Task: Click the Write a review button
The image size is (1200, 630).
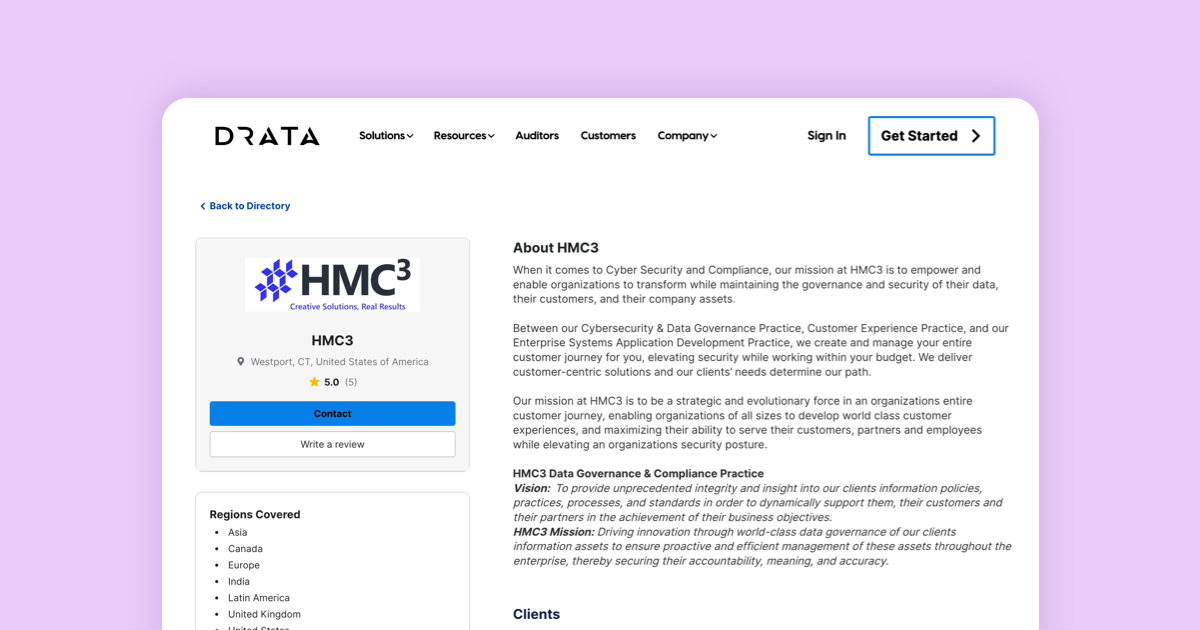Action: (332, 444)
